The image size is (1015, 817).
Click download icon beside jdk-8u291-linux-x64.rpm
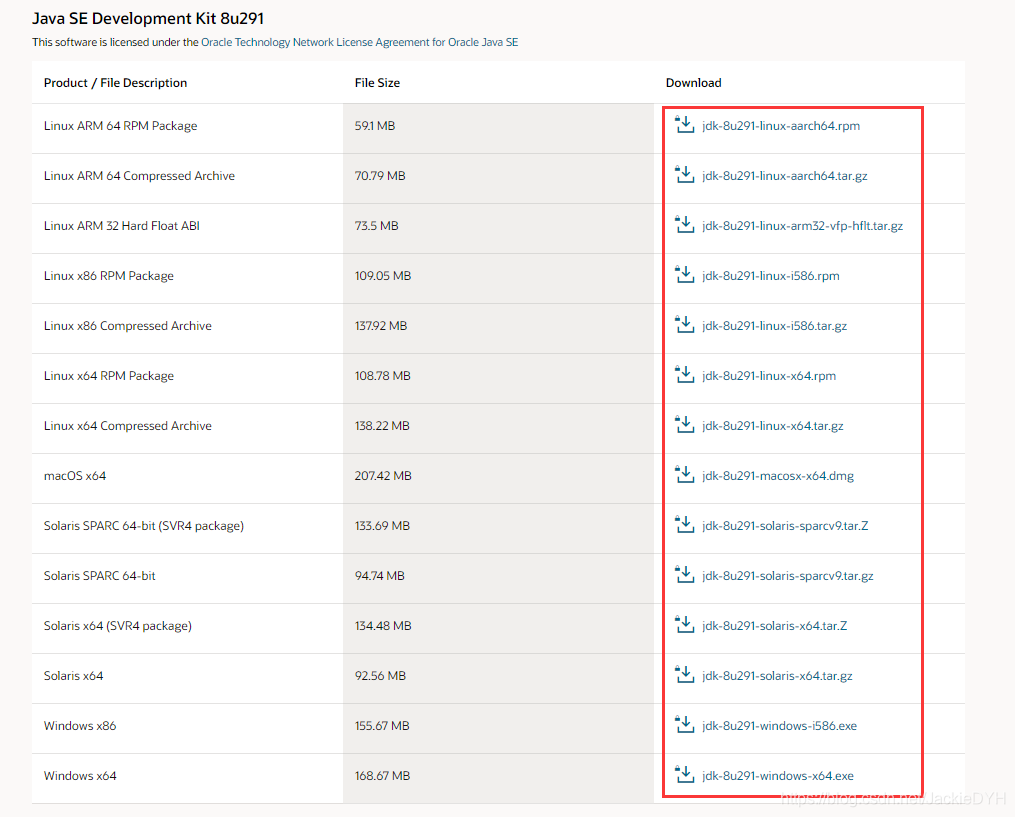pyautogui.click(x=684, y=374)
